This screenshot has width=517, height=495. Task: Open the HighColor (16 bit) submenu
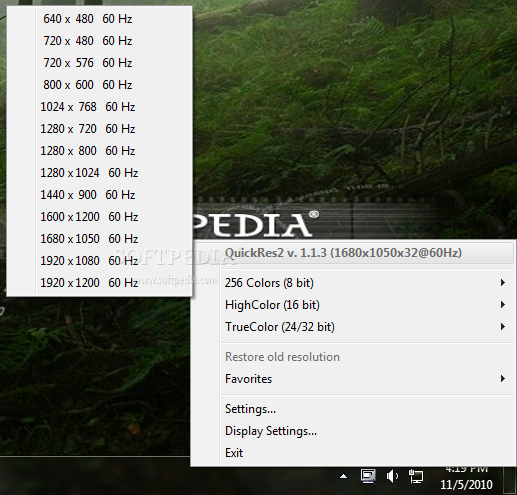[x=353, y=305]
